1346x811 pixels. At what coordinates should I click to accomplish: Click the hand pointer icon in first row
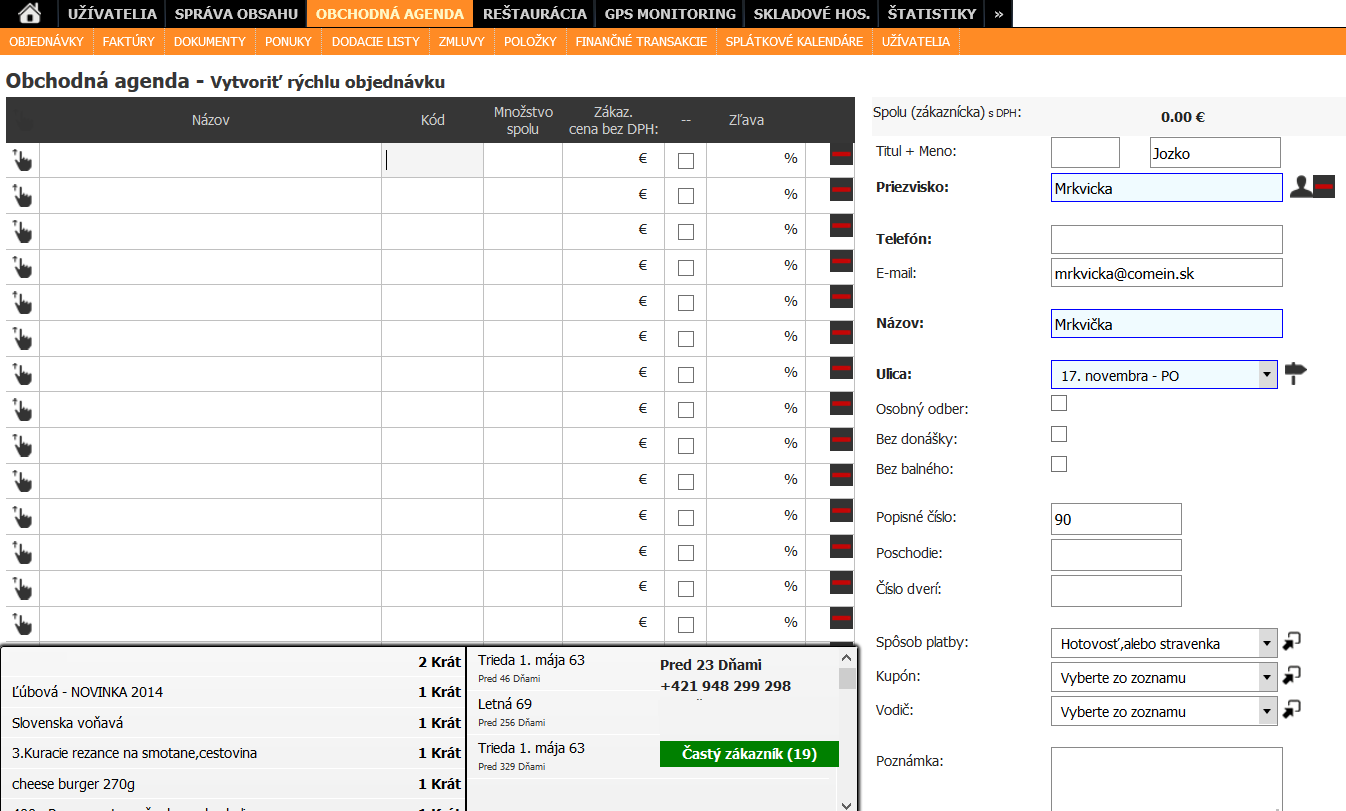point(22,160)
